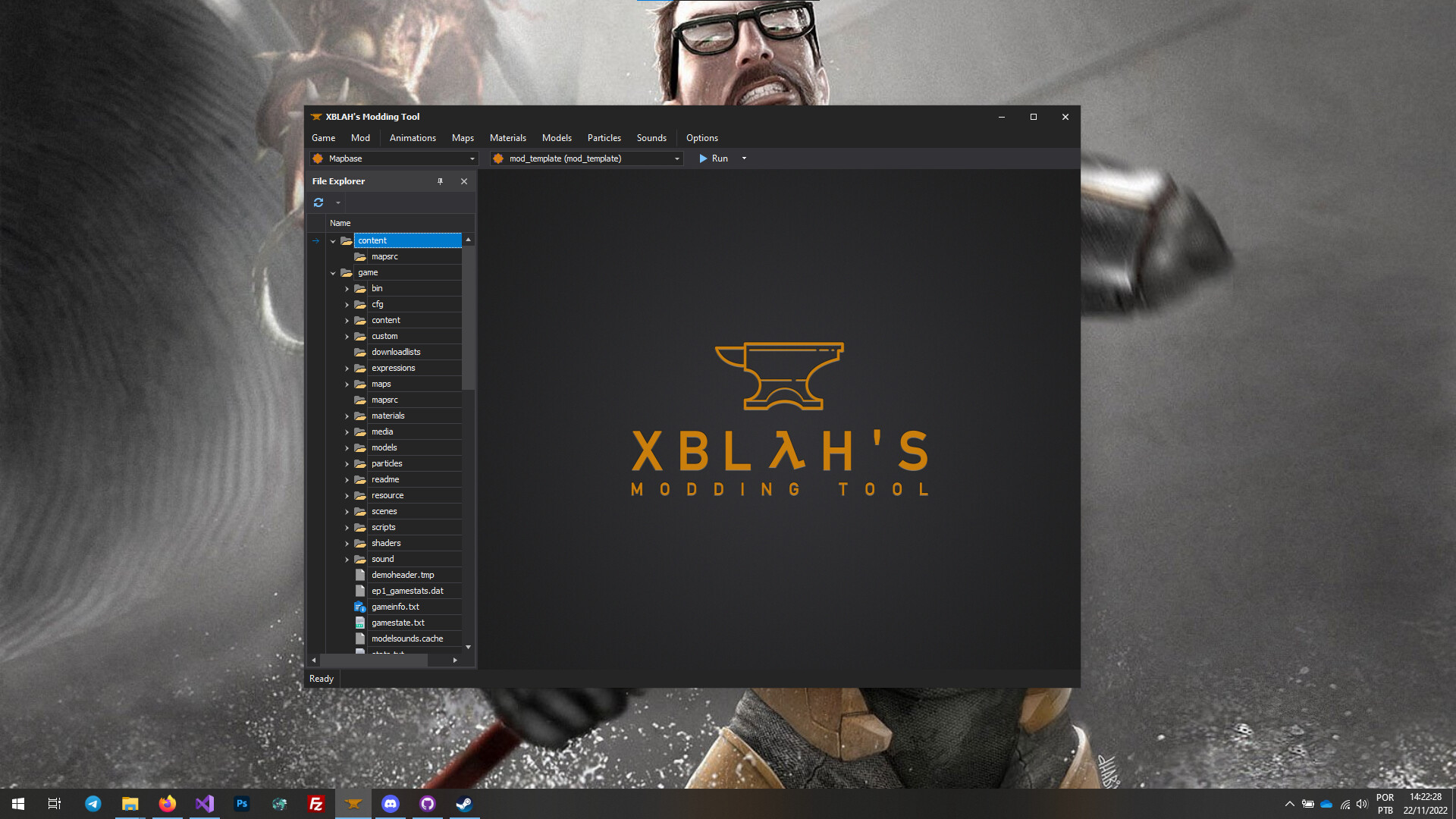Open the Particles menu
The image size is (1456, 819).
tap(604, 137)
